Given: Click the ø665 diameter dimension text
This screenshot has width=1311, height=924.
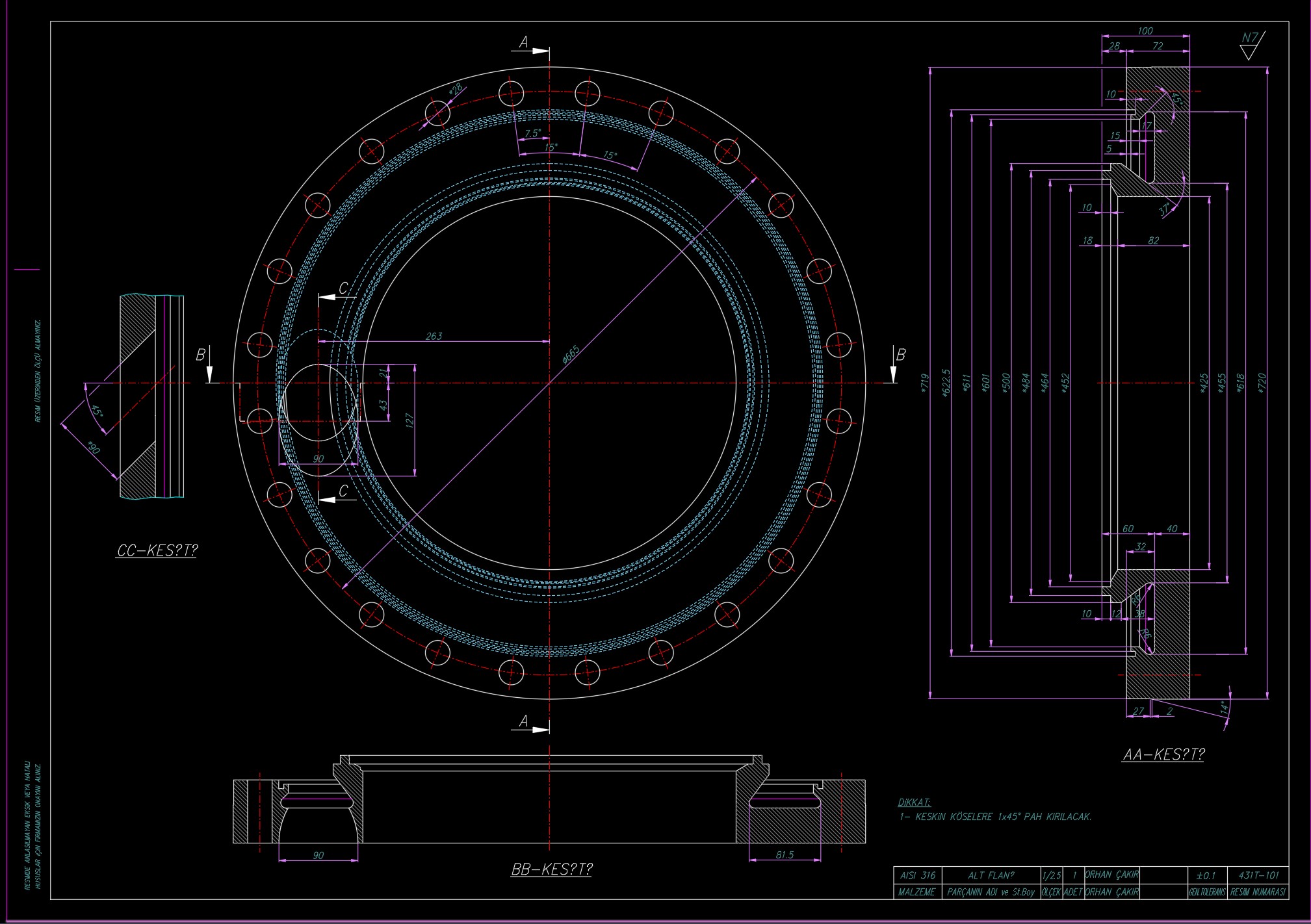Looking at the screenshot, I should (570, 355).
